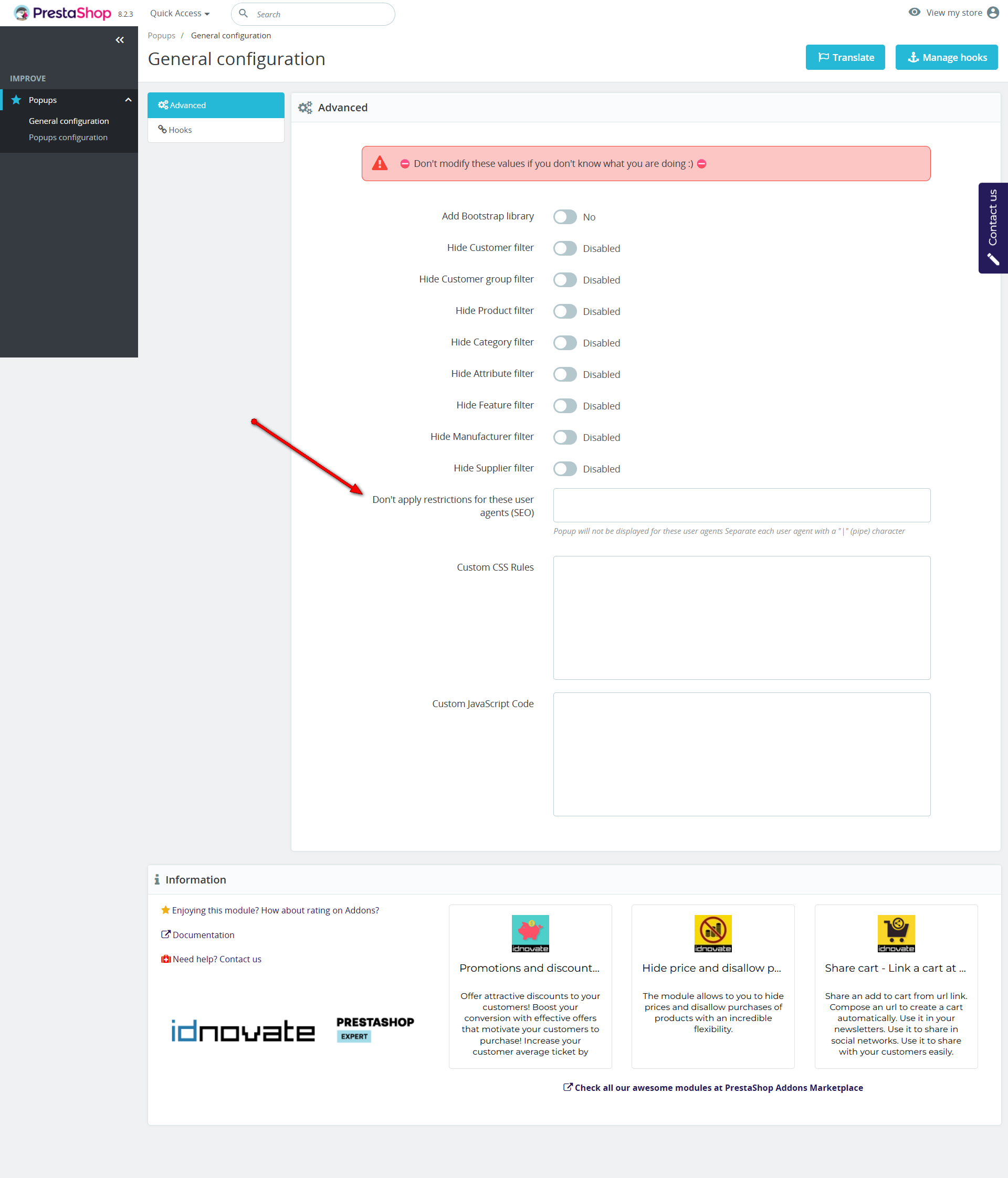Open Popups configuration menu item
This screenshot has height=1178, width=1008.
click(x=68, y=138)
